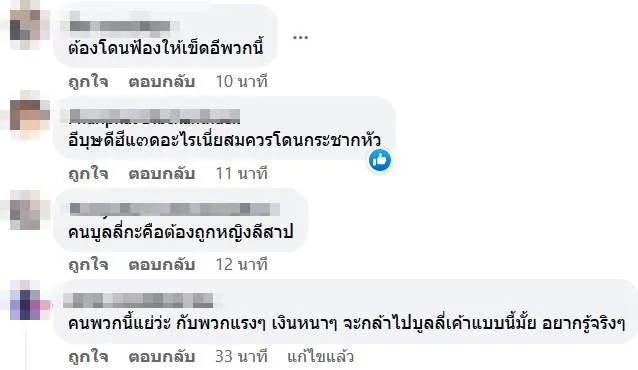Open second commenter's profile picture
The image size is (638, 370).
click(25, 115)
